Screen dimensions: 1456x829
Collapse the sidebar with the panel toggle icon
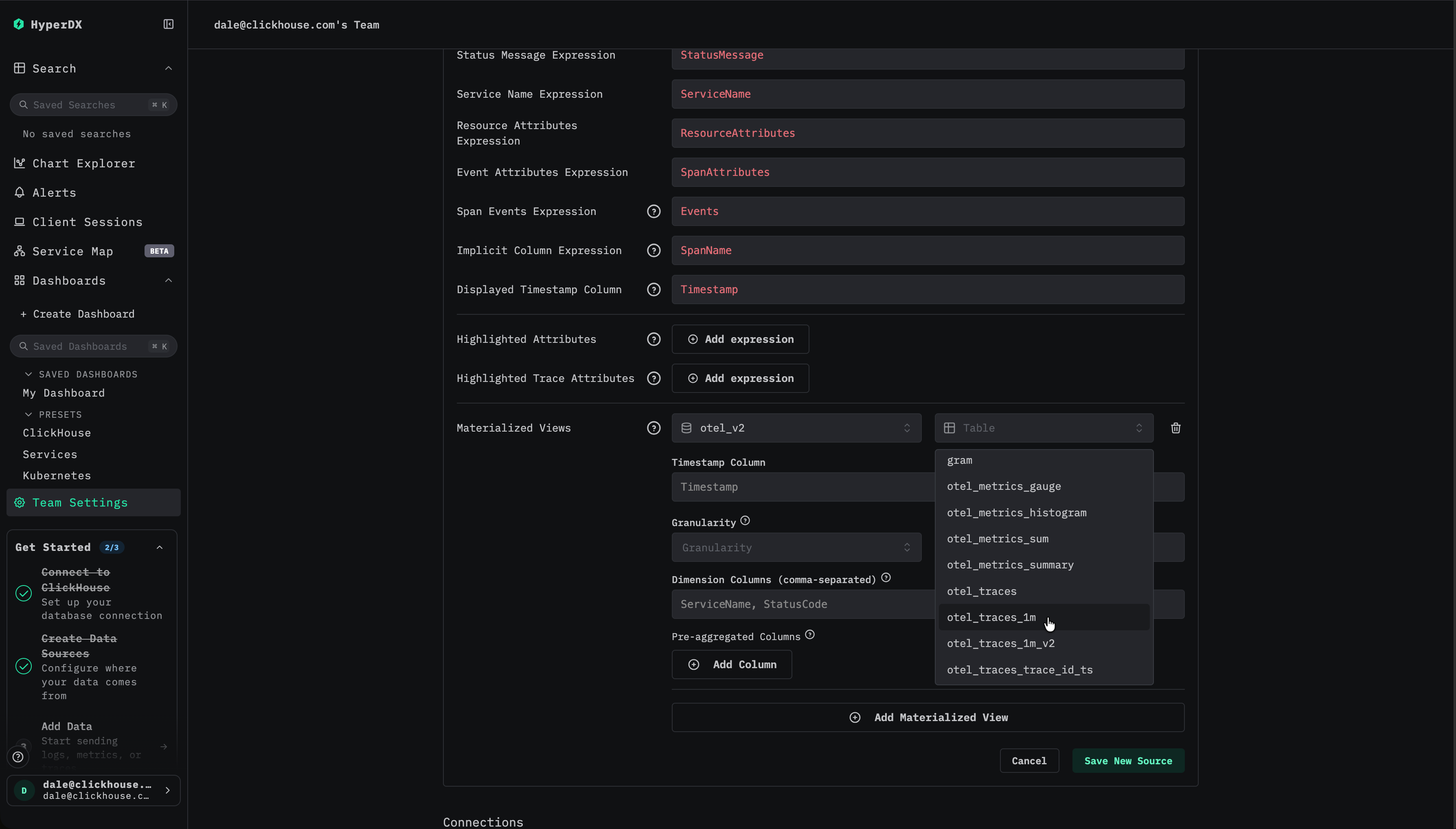[169, 24]
